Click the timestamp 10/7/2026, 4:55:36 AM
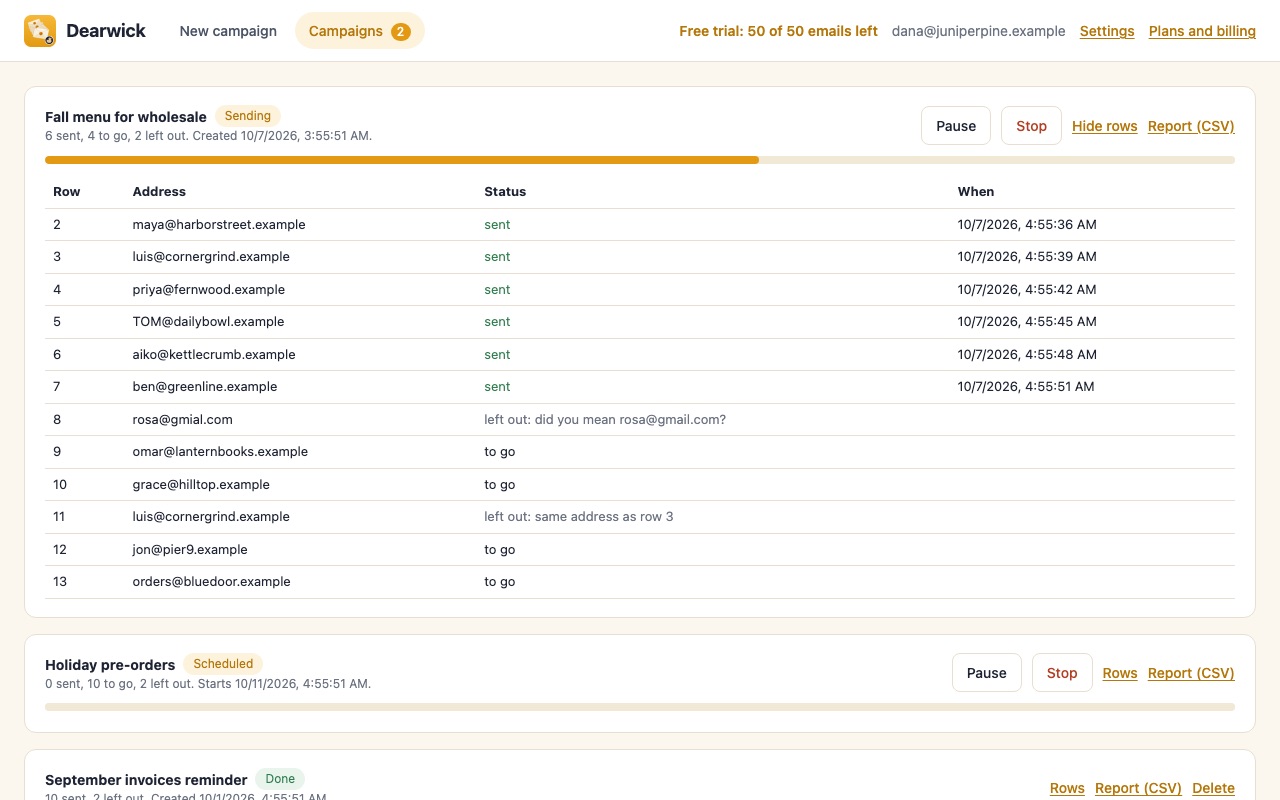Image resolution: width=1280 pixels, height=800 pixels. point(1027,224)
